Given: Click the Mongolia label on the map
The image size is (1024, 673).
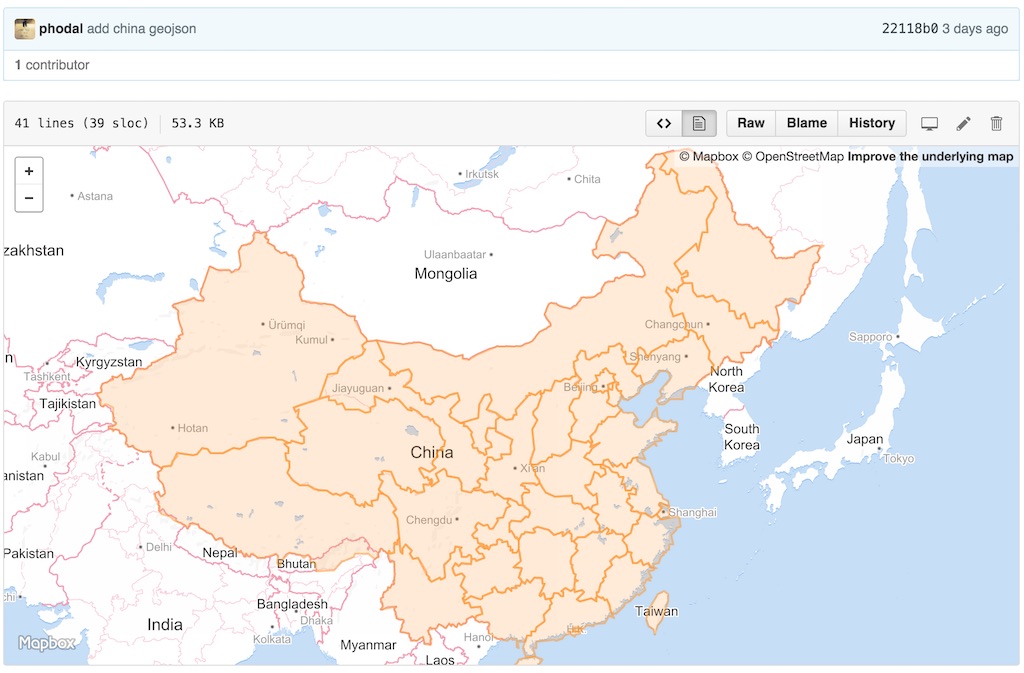Looking at the screenshot, I should click(x=445, y=274).
